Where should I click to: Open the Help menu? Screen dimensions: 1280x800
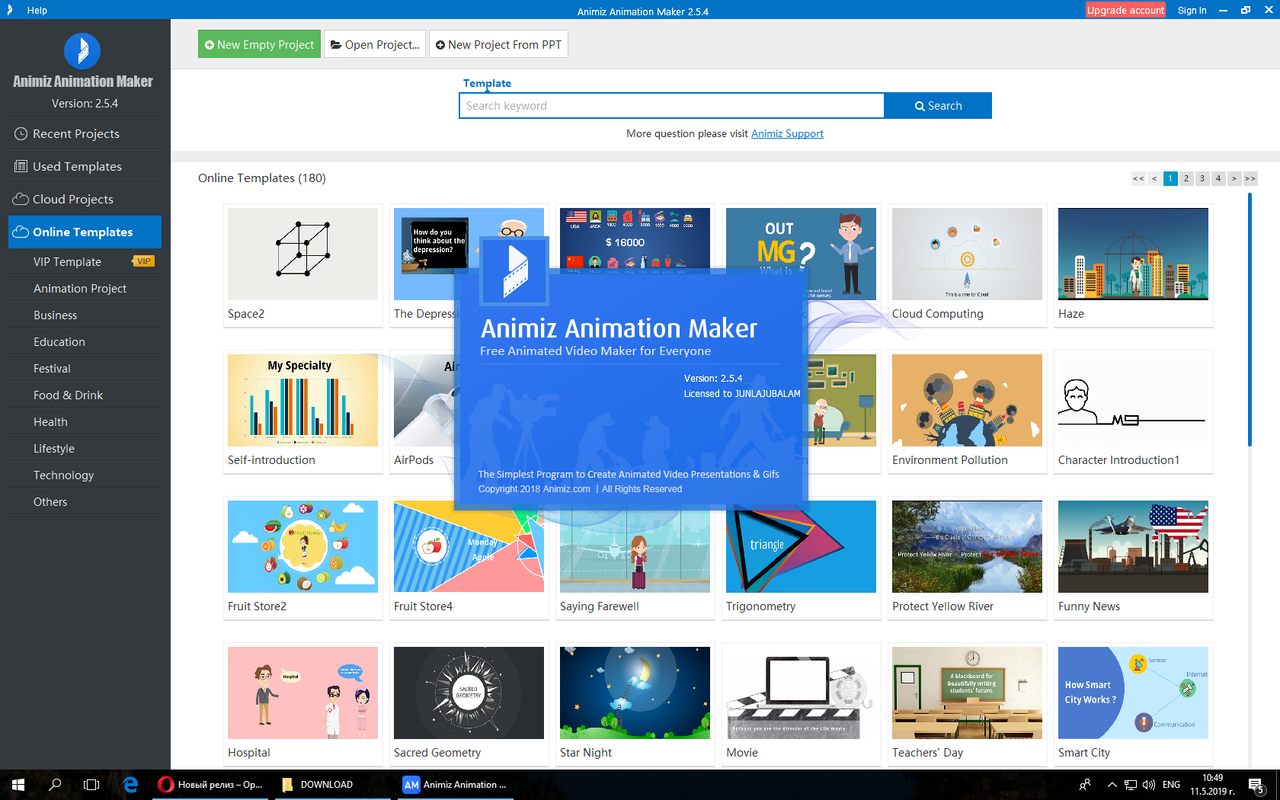click(37, 10)
